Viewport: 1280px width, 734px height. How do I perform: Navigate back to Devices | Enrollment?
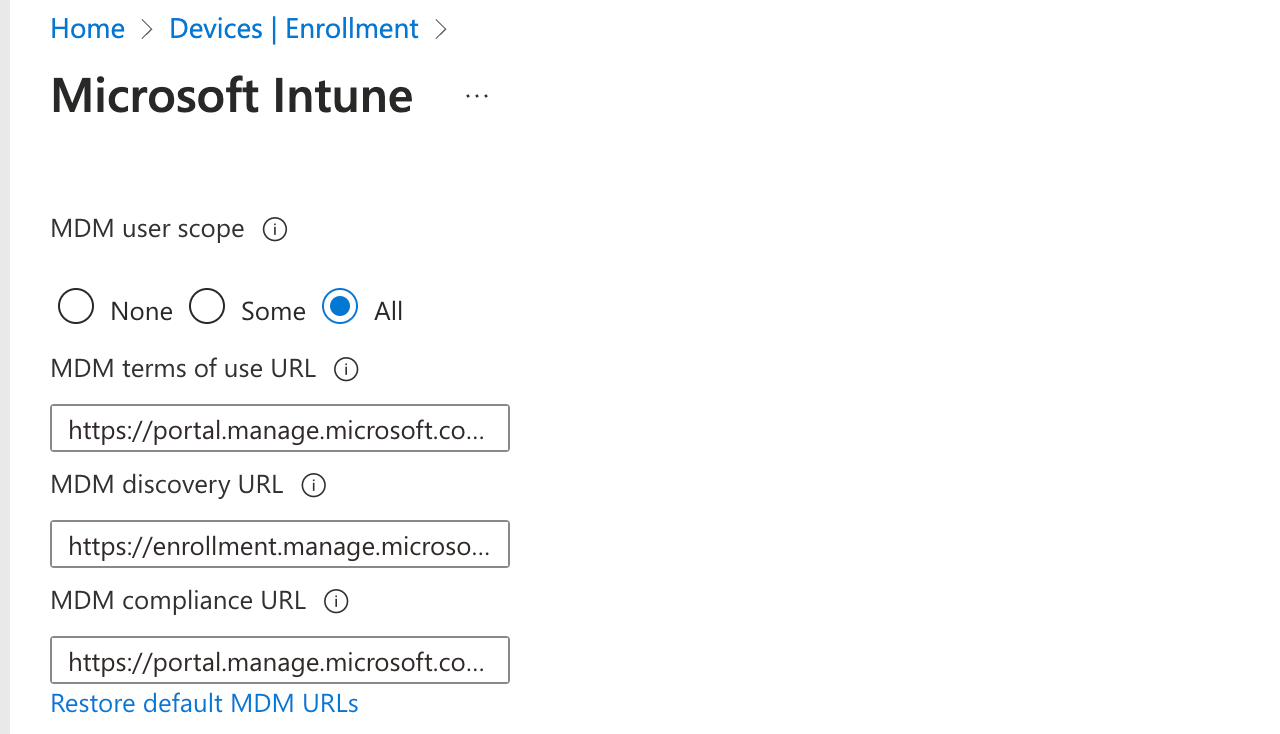pyautogui.click(x=293, y=29)
